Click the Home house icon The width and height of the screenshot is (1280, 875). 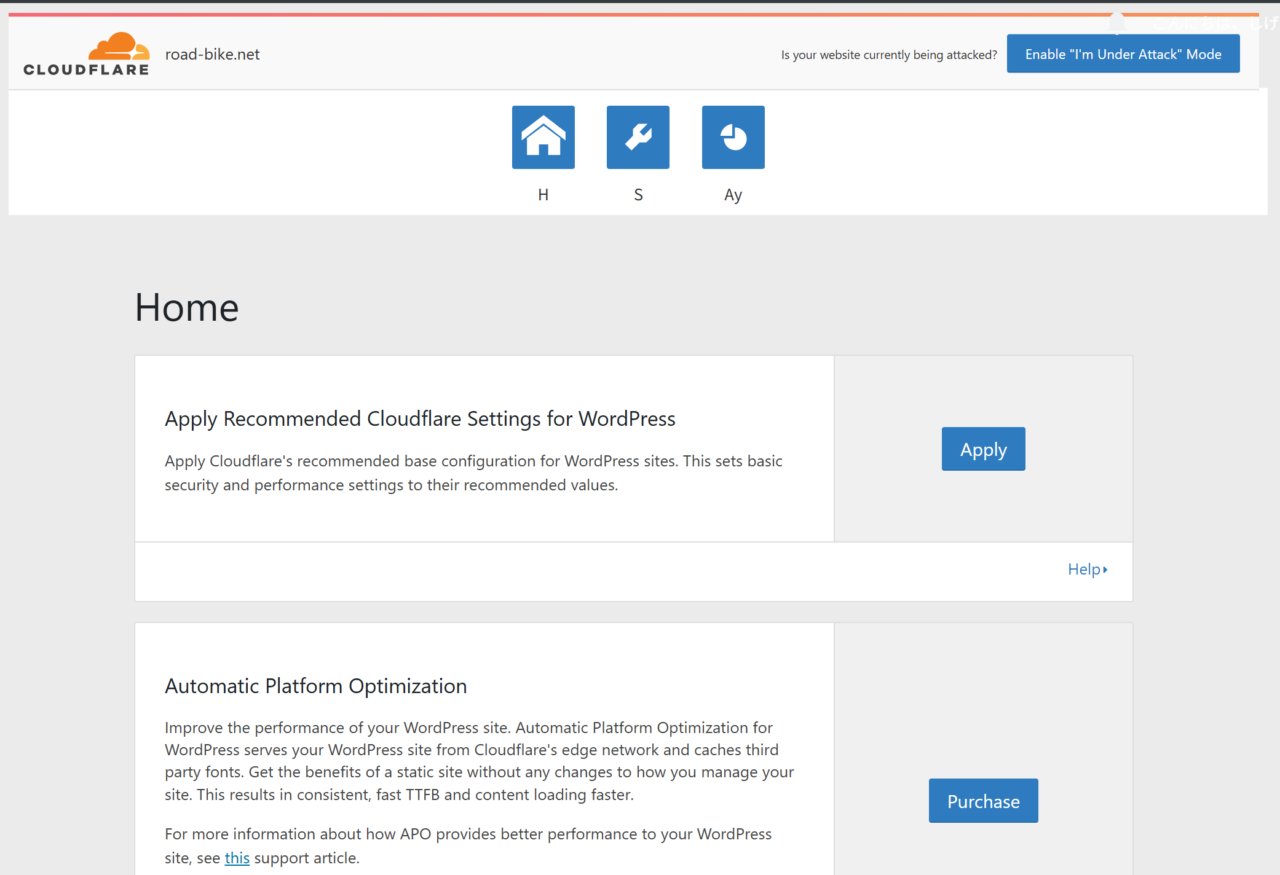543,137
